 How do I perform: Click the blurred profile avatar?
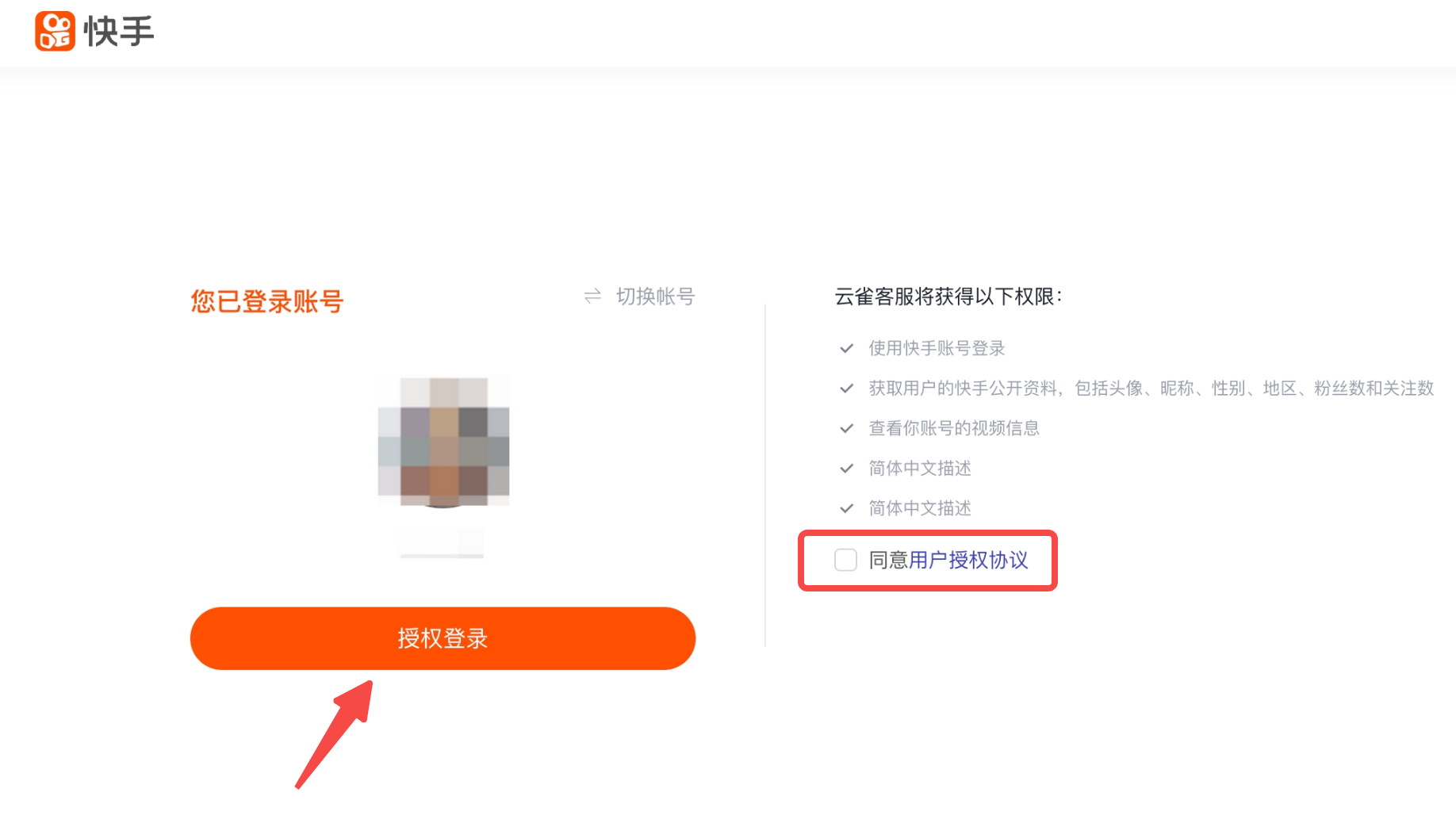[443, 442]
